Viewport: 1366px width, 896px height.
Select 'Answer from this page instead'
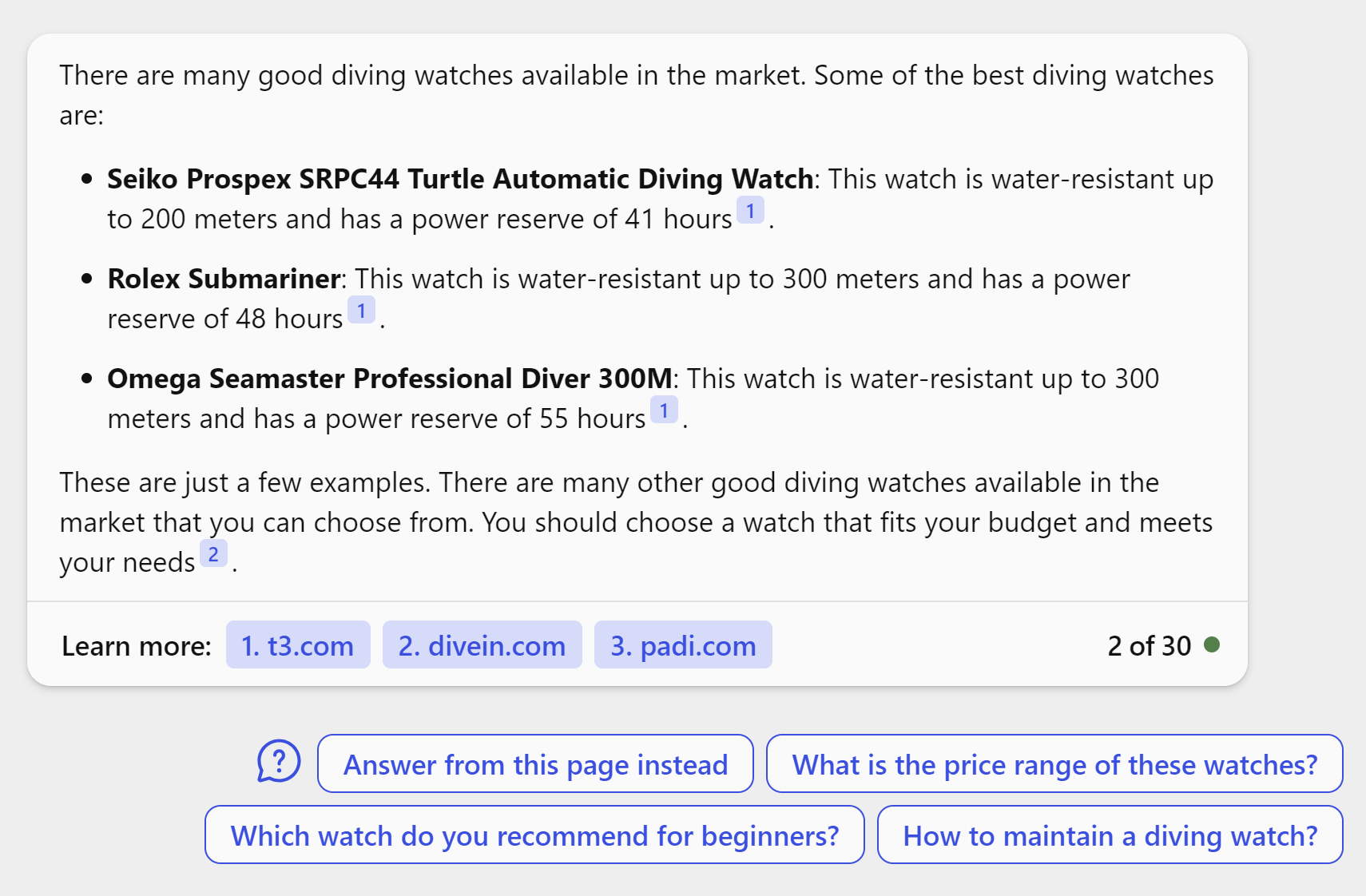[535, 764]
